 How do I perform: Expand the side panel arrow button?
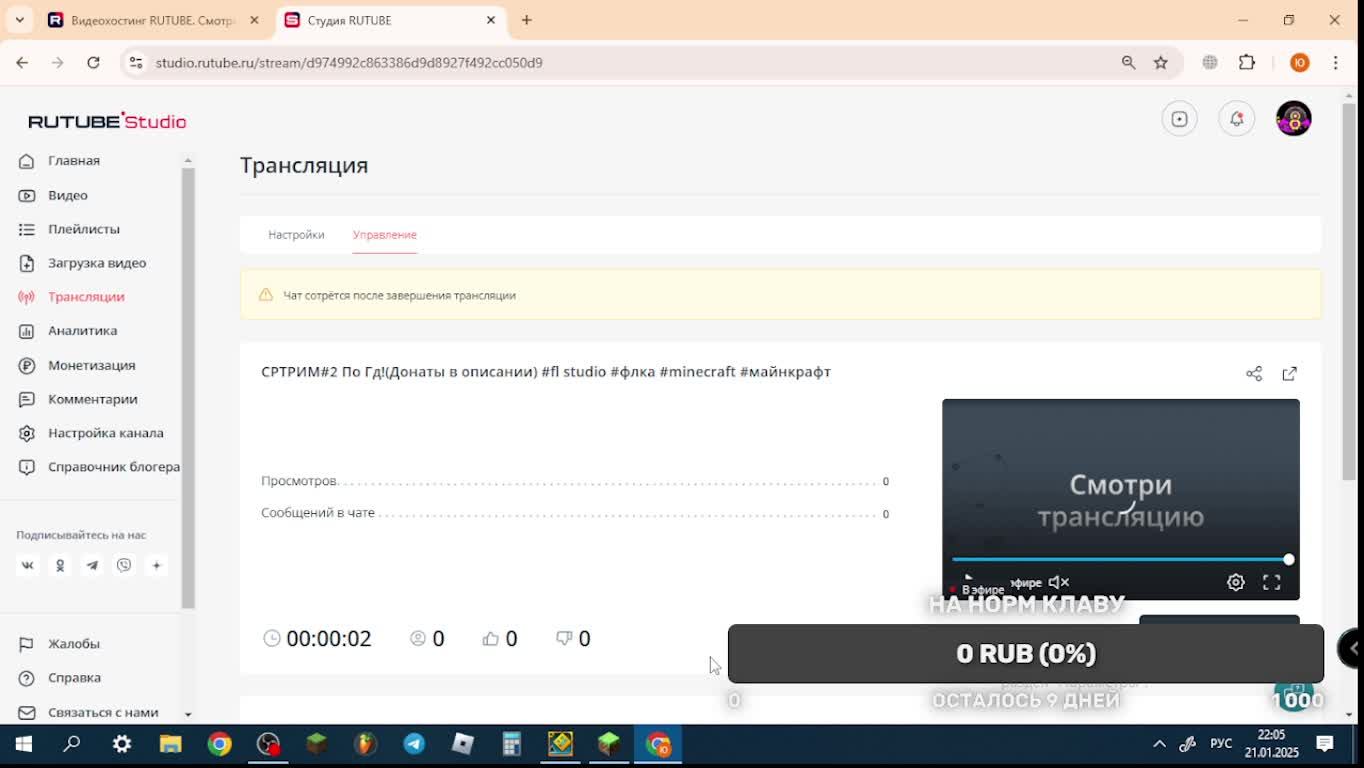(1351, 649)
